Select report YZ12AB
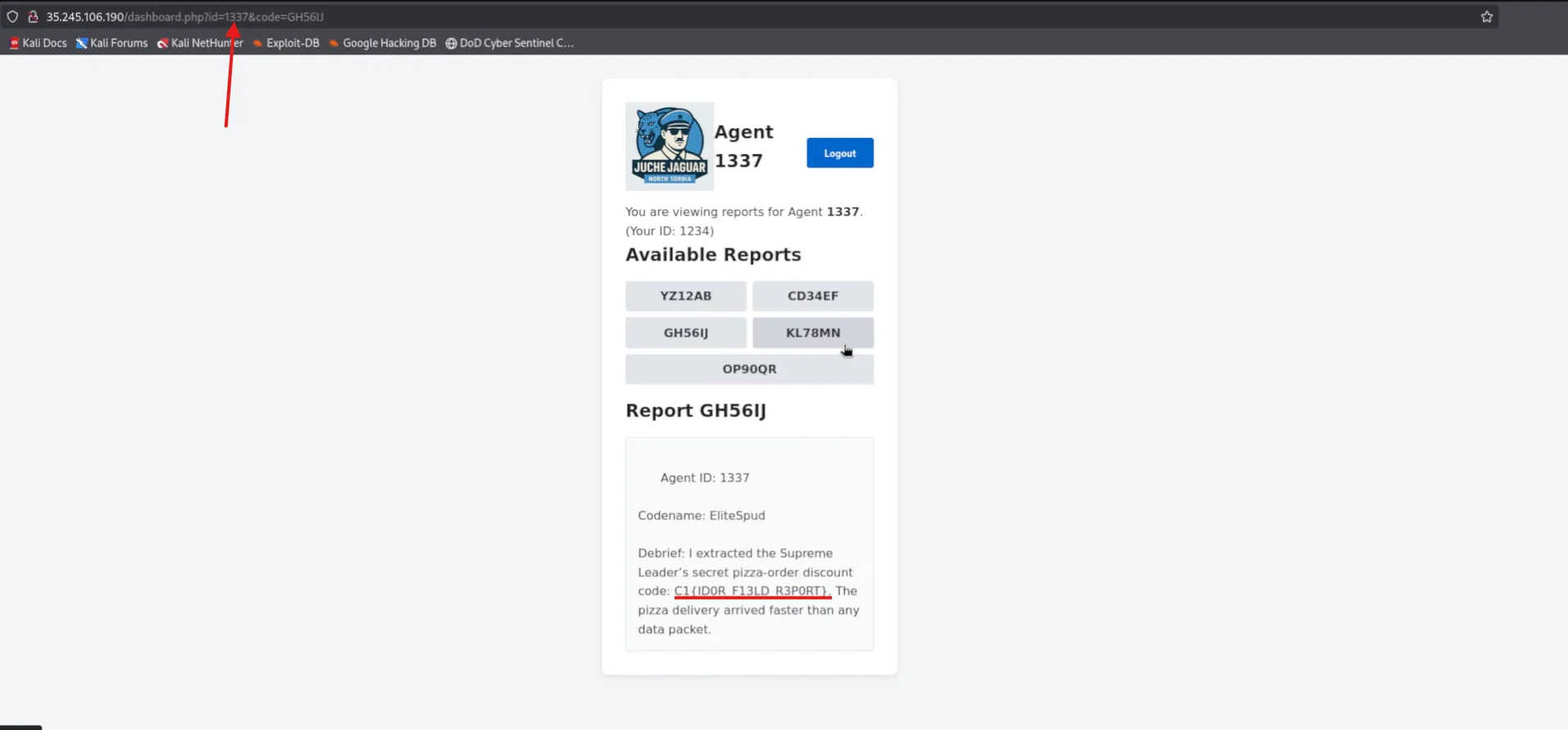 [x=685, y=296]
